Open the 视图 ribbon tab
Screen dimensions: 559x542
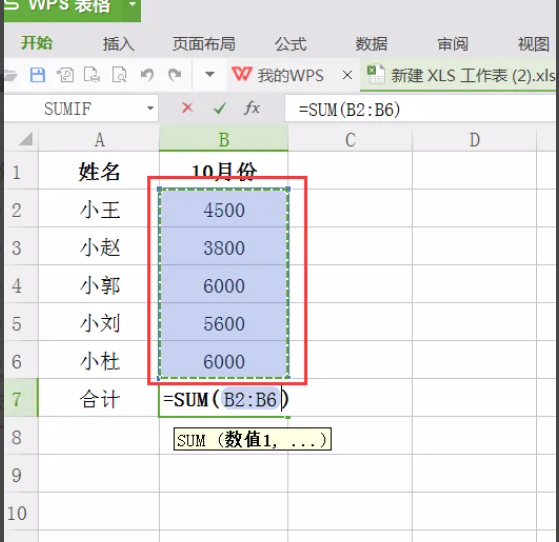point(534,44)
